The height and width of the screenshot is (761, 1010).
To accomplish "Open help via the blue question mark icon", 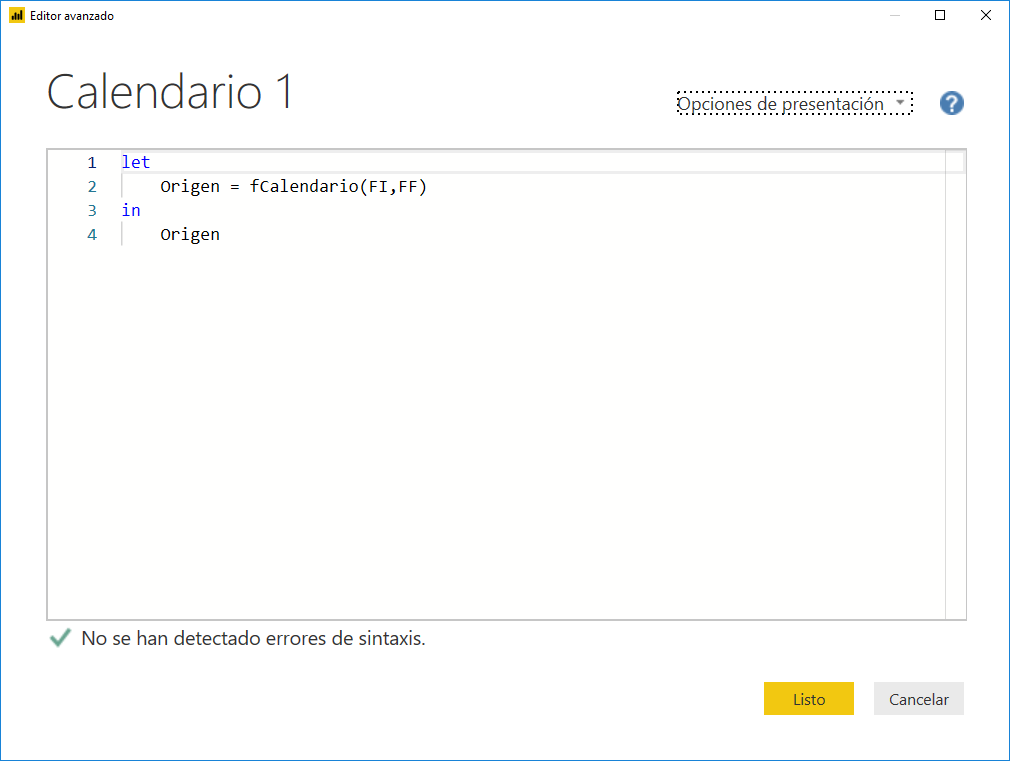I will coord(951,103).
